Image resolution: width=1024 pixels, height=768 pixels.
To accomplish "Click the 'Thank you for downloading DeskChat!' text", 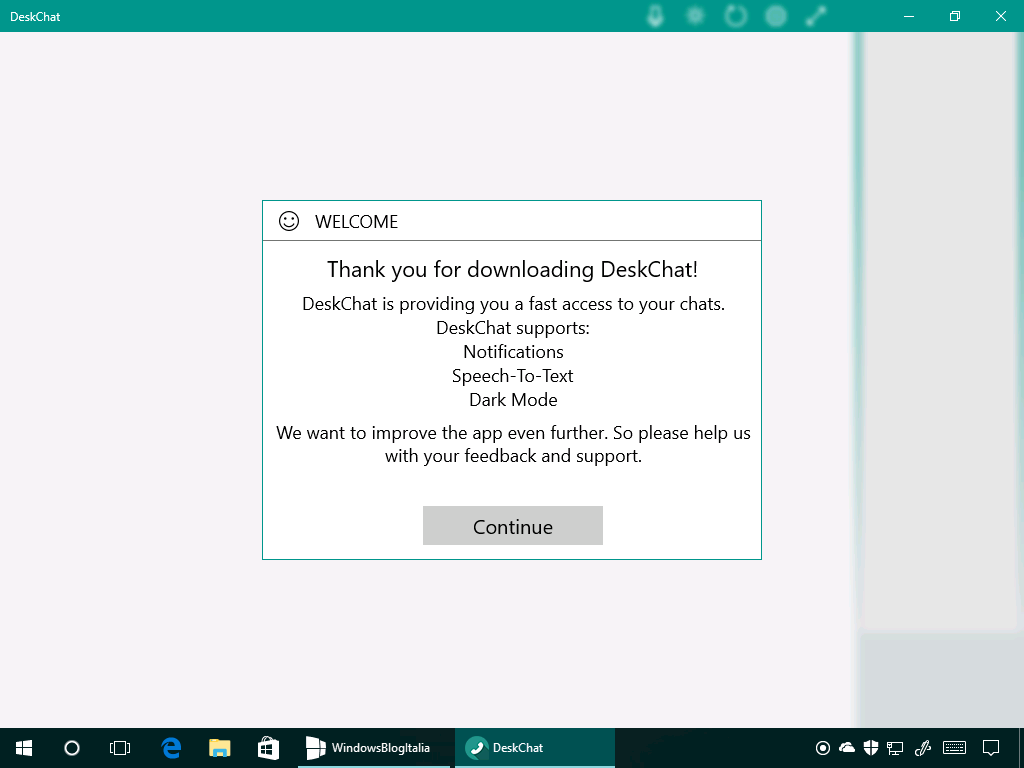I will tap(513, 269).
